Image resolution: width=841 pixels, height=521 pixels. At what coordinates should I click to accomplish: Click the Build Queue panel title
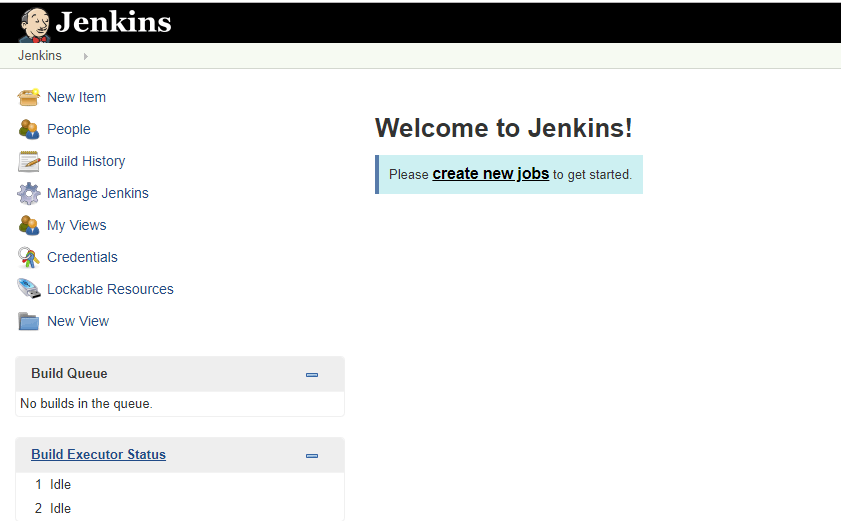69,373
